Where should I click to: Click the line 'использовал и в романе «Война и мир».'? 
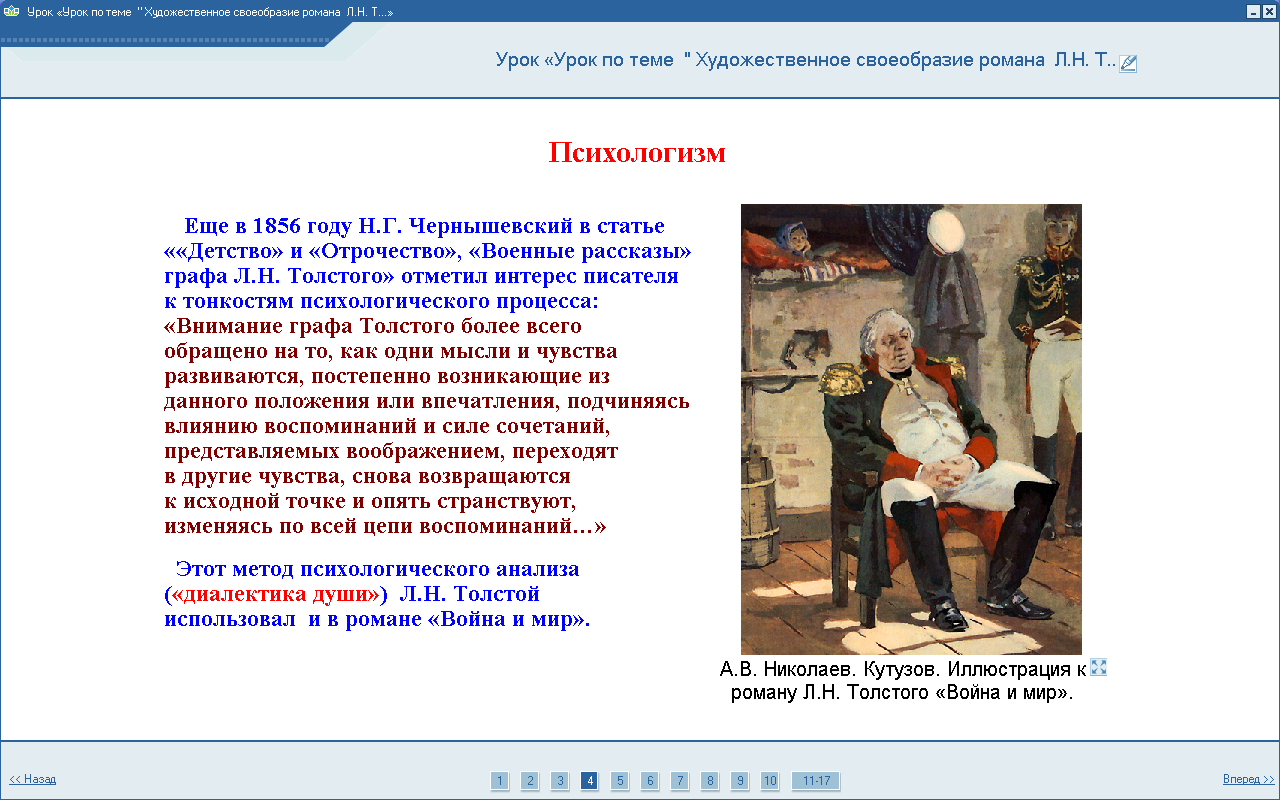coord(377,619)
